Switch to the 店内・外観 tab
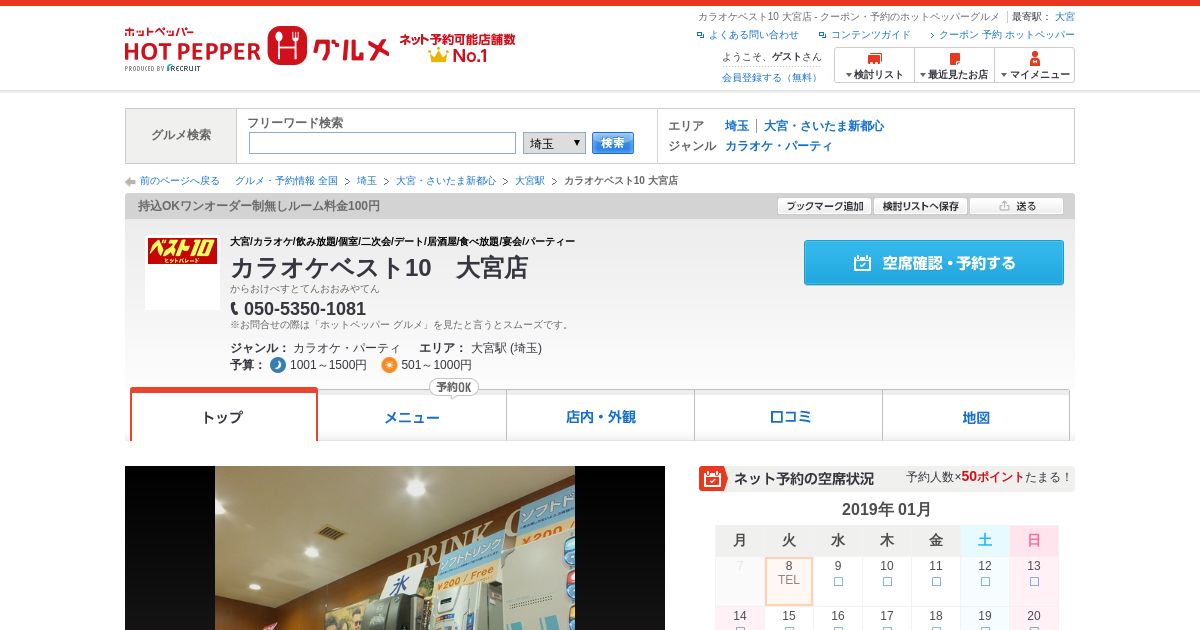This screenshot has height=630, width=1200. point(600,417)
